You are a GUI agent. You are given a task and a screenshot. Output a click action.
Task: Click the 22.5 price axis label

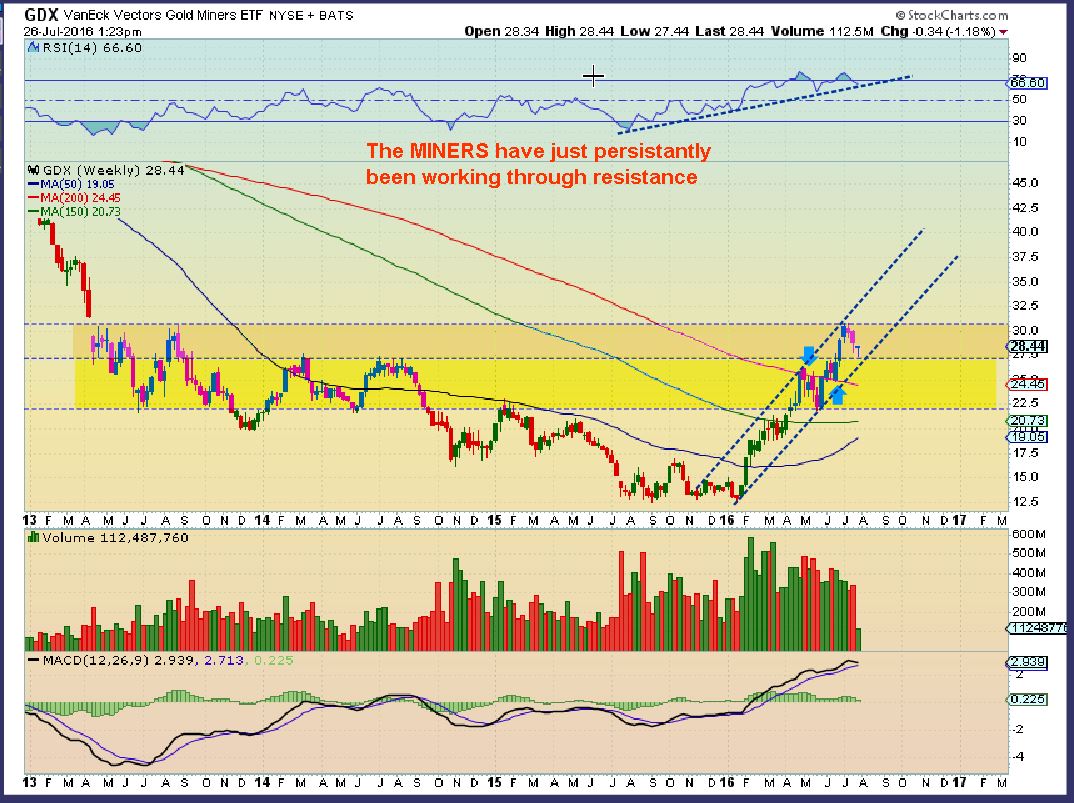(x=1025, y=403)
